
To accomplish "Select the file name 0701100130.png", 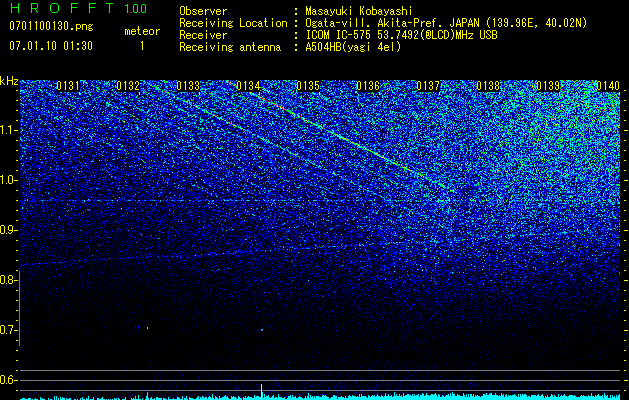I will [51, 26].
